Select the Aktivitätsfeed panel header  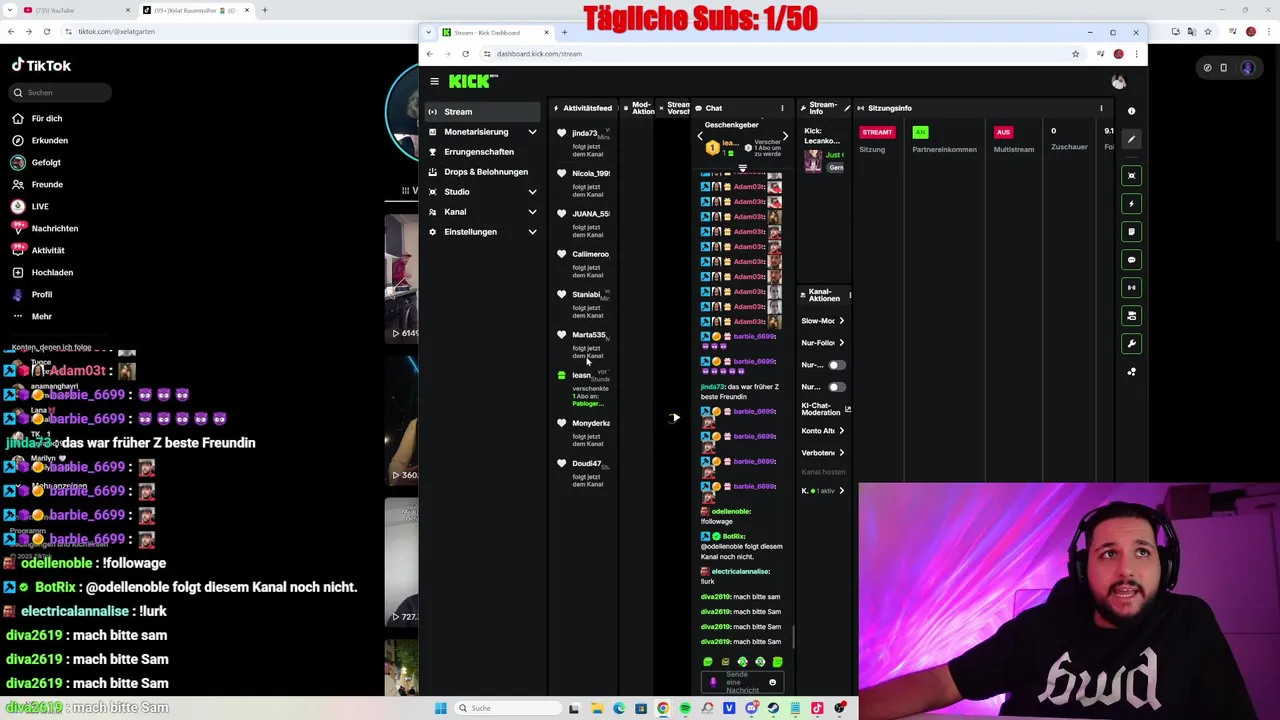coord(584,108)
